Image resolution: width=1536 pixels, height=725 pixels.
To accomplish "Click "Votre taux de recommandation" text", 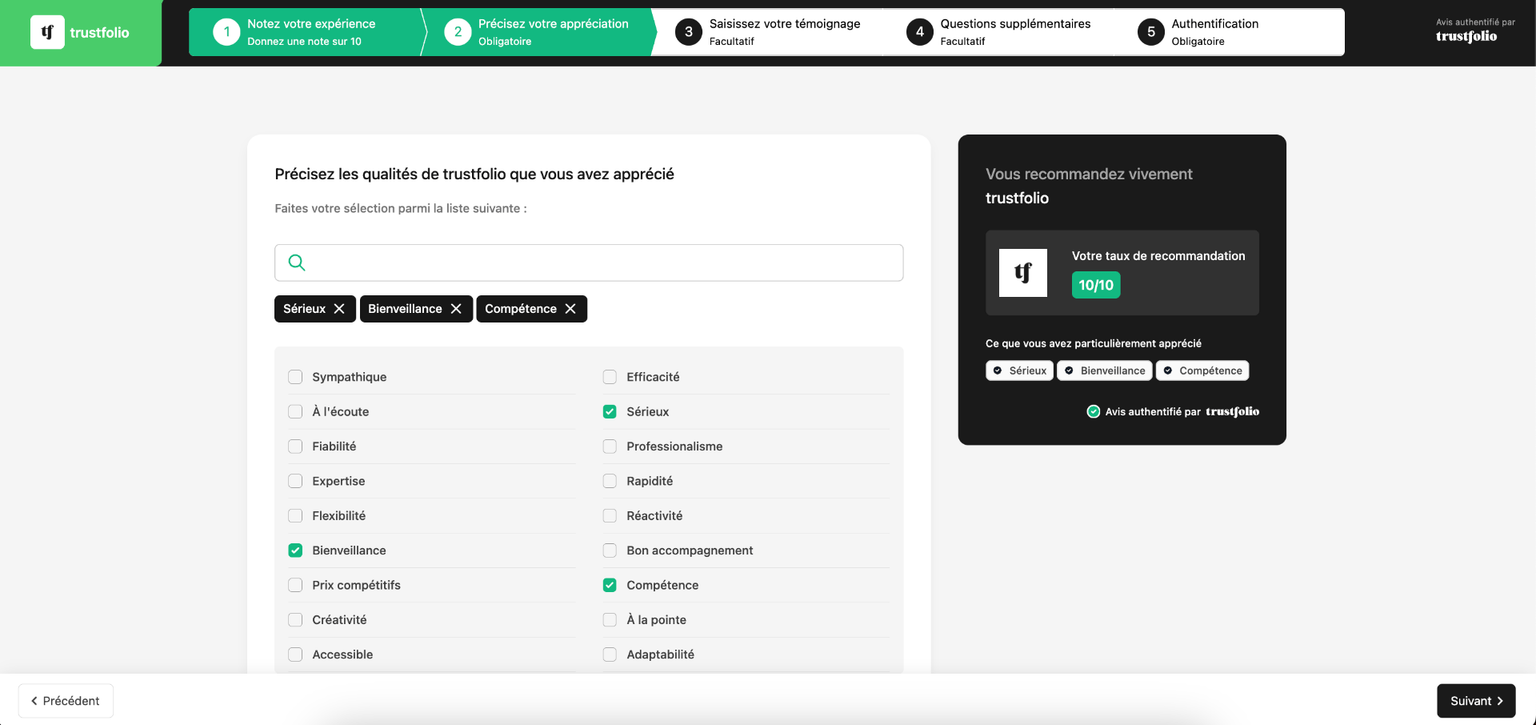I will [1159, 256].
